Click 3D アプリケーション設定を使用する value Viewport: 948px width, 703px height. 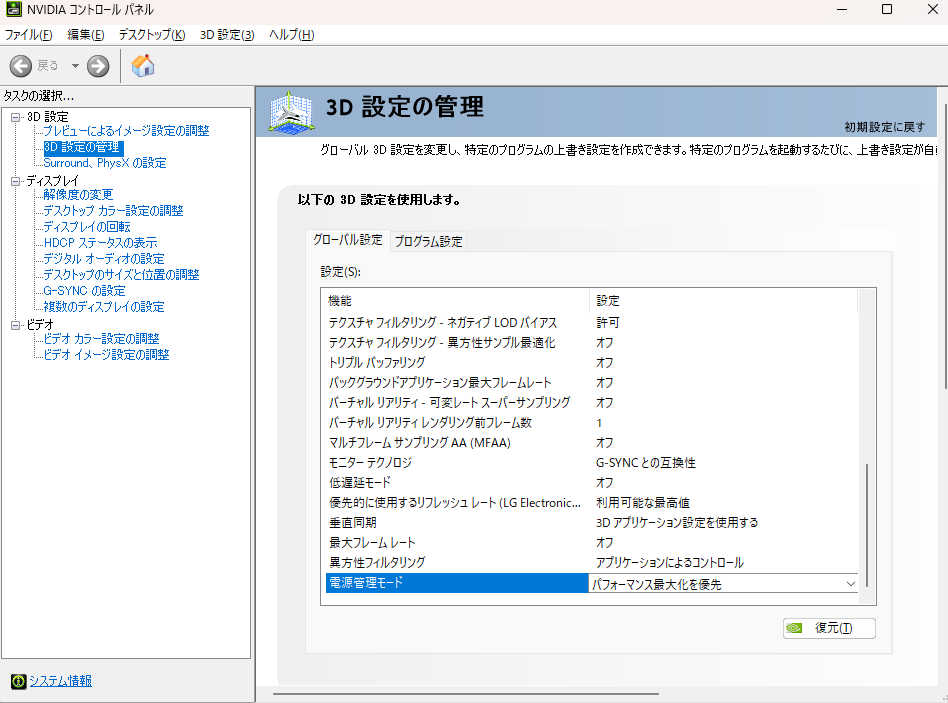click(x=677, y=523)
